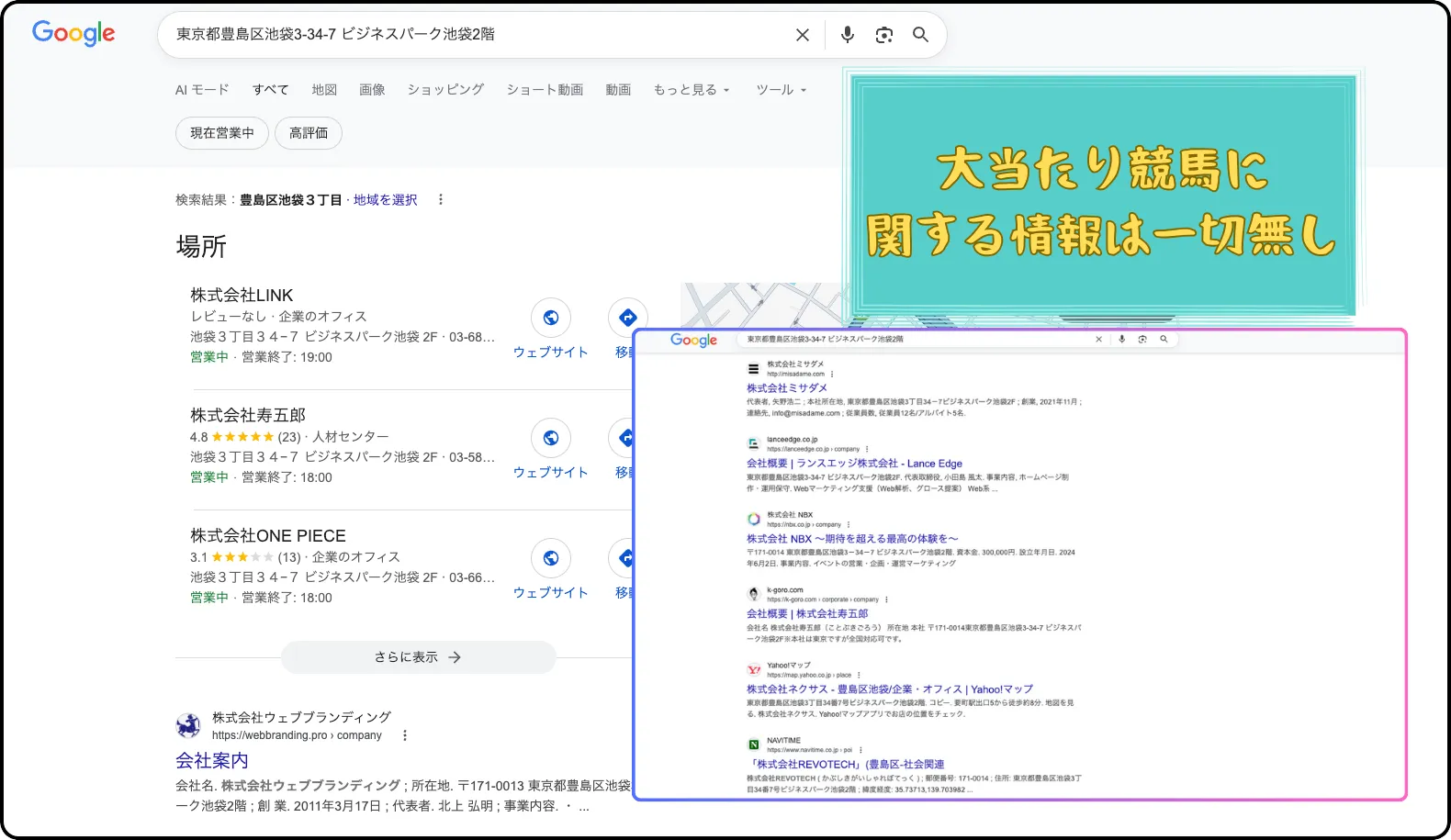Open the ショート動画 tab

click(x=545, y=90)
